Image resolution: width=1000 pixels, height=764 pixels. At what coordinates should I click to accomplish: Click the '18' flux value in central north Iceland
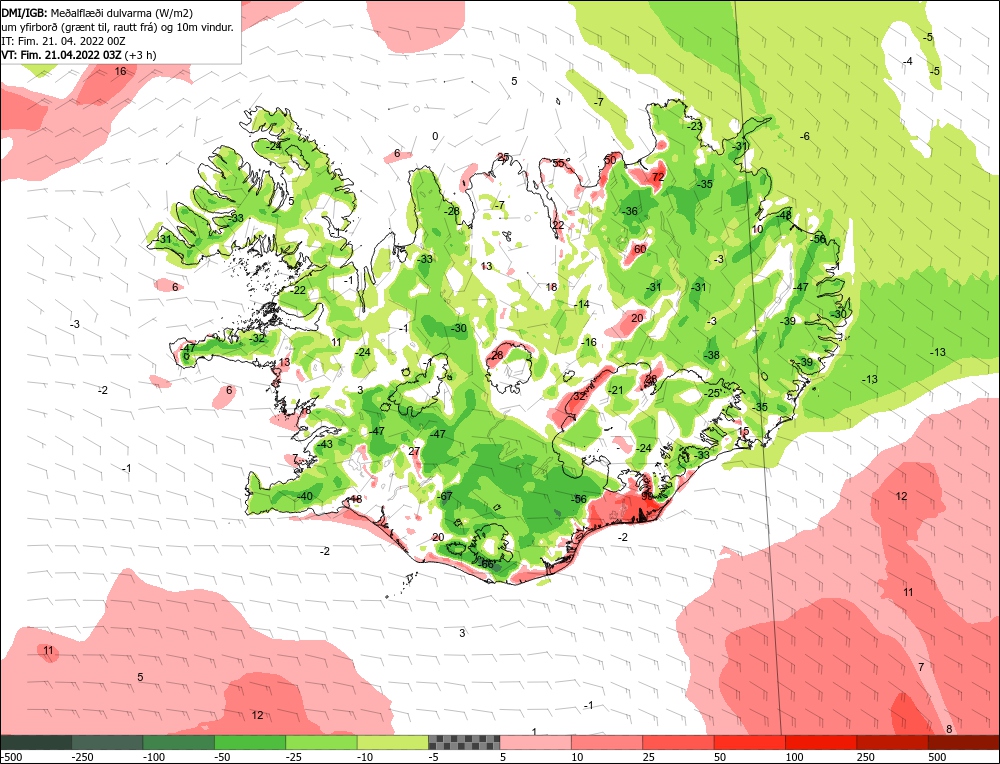[x=551, y=287]
